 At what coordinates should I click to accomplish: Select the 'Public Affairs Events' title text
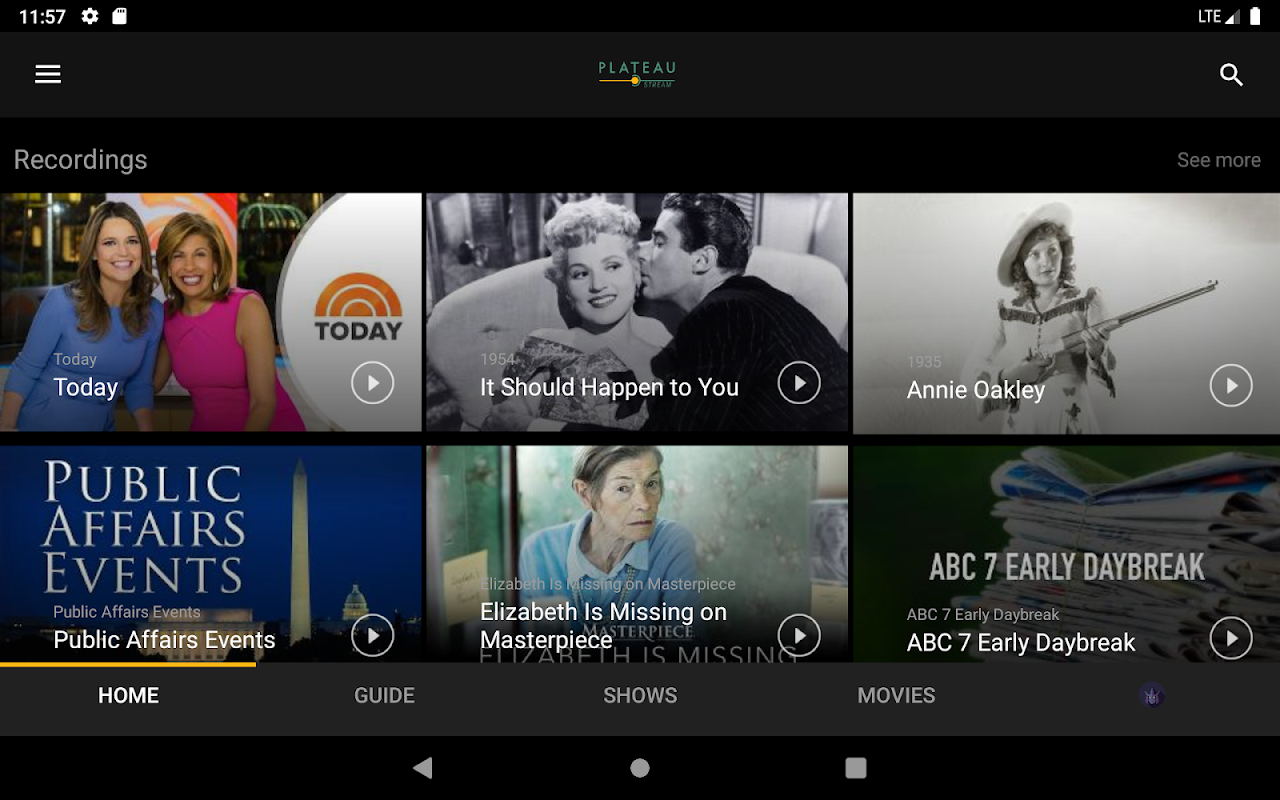(164, 640)
